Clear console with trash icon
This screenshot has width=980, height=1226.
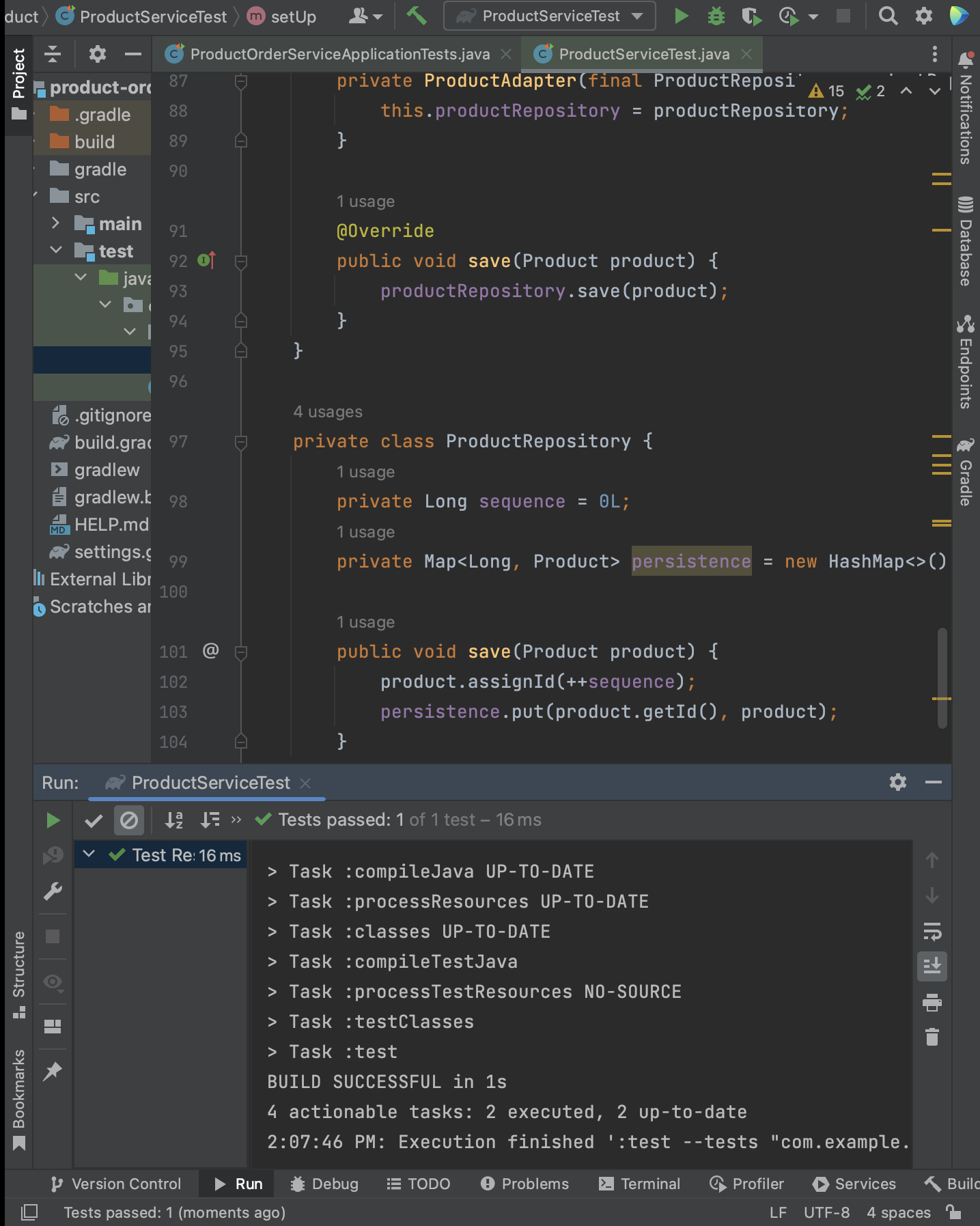pos(932,1037)
